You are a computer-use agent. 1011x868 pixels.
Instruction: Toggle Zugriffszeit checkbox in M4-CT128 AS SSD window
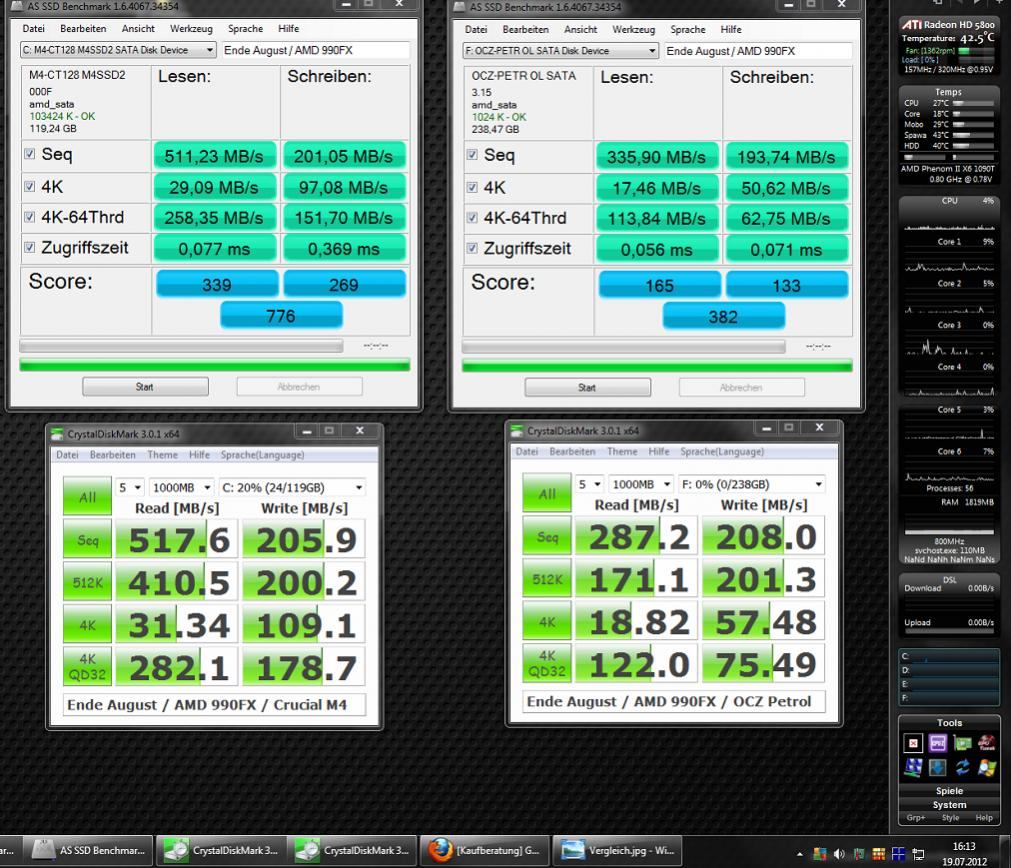pos(30,247)
